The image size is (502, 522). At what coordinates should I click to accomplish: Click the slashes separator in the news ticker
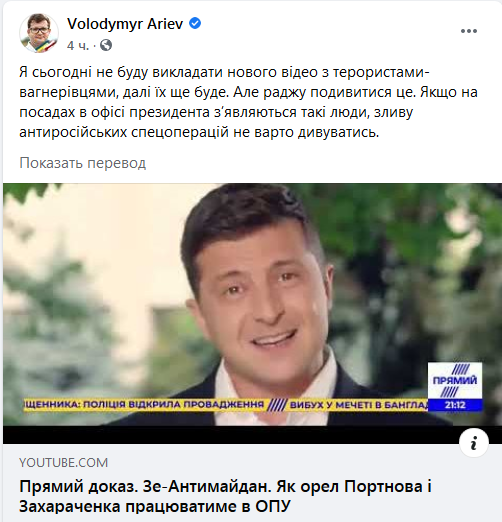(277, 405)
